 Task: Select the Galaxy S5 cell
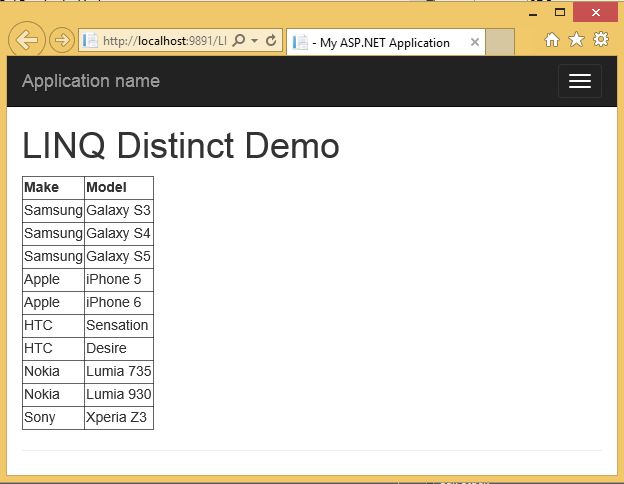[119, 257]
